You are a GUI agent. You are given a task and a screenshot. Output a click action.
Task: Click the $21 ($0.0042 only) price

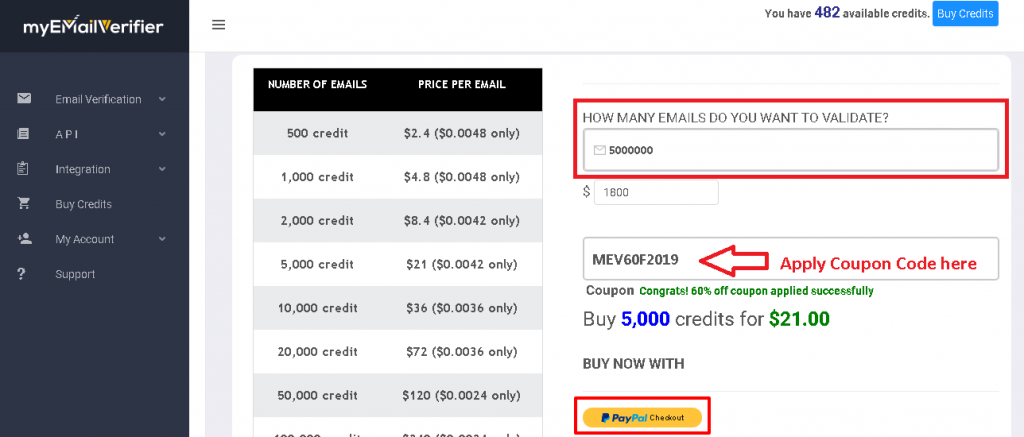[462, 265]
